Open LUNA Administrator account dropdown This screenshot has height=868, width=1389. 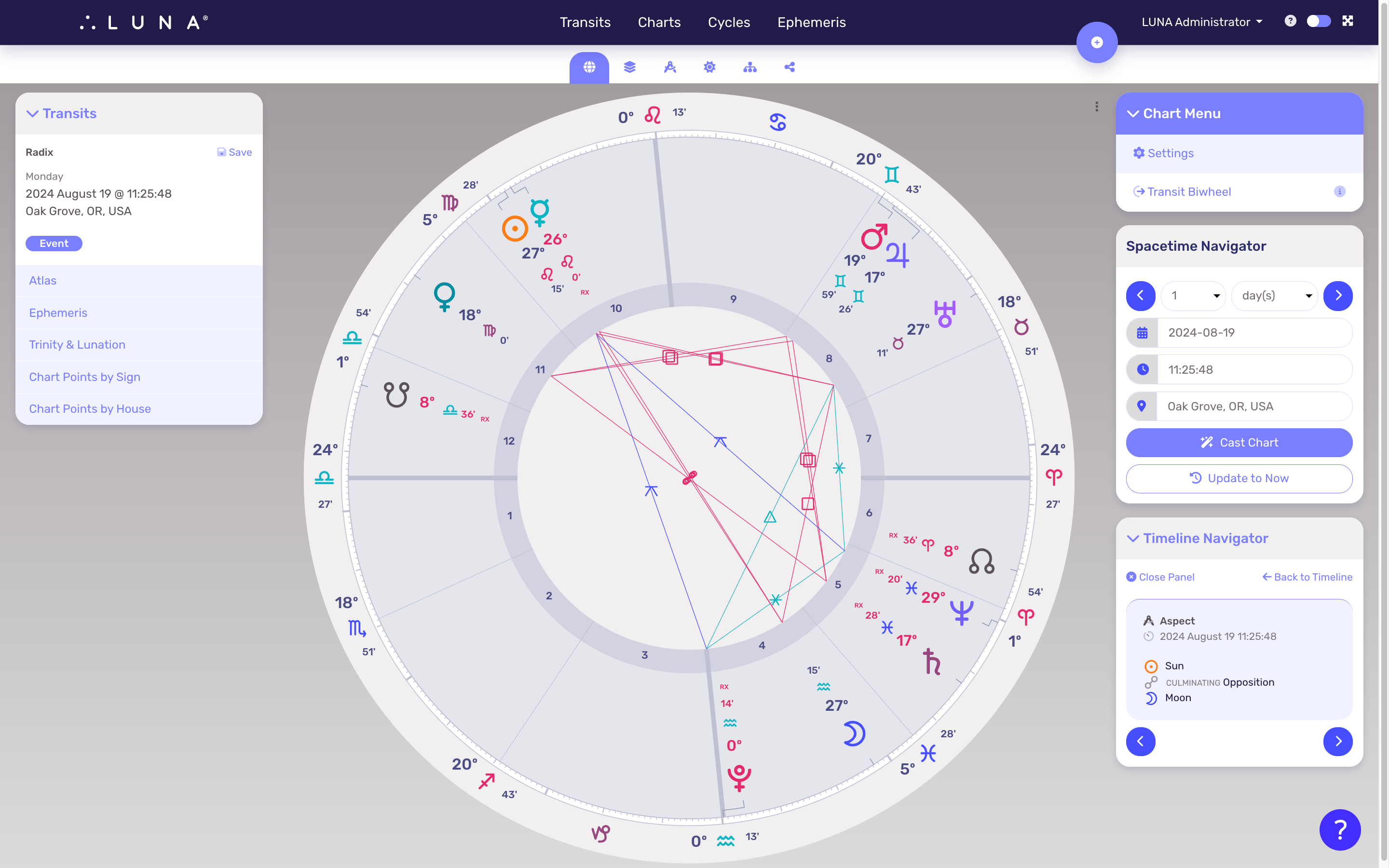coord(1202,22)
